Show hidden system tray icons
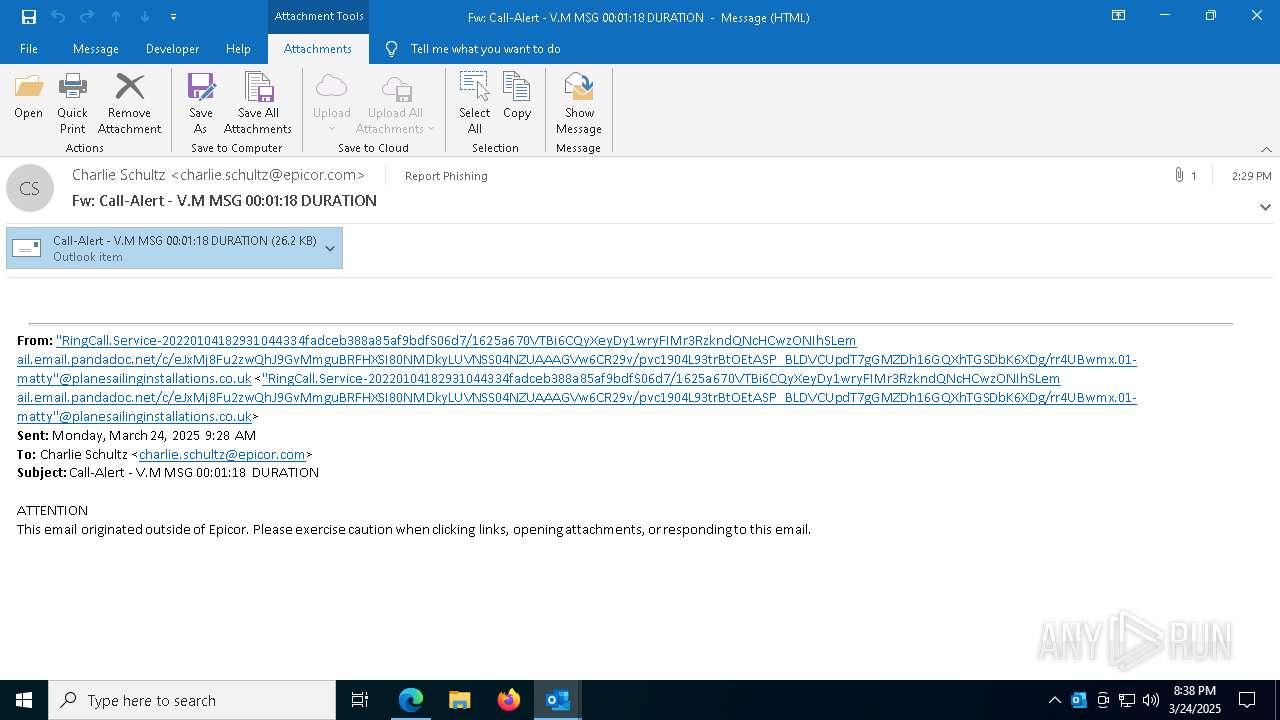 [1054, 700]
